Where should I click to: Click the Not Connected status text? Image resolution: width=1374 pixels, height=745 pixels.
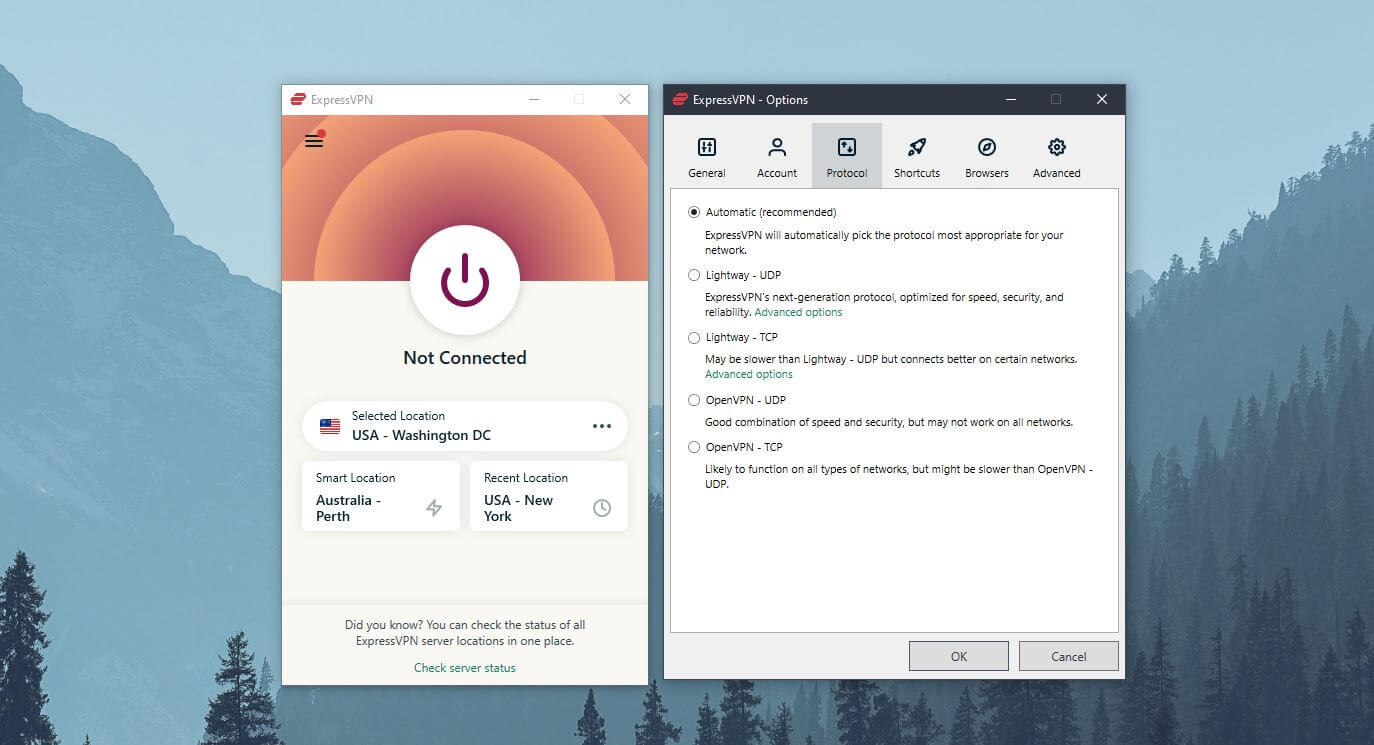(465, 357)
